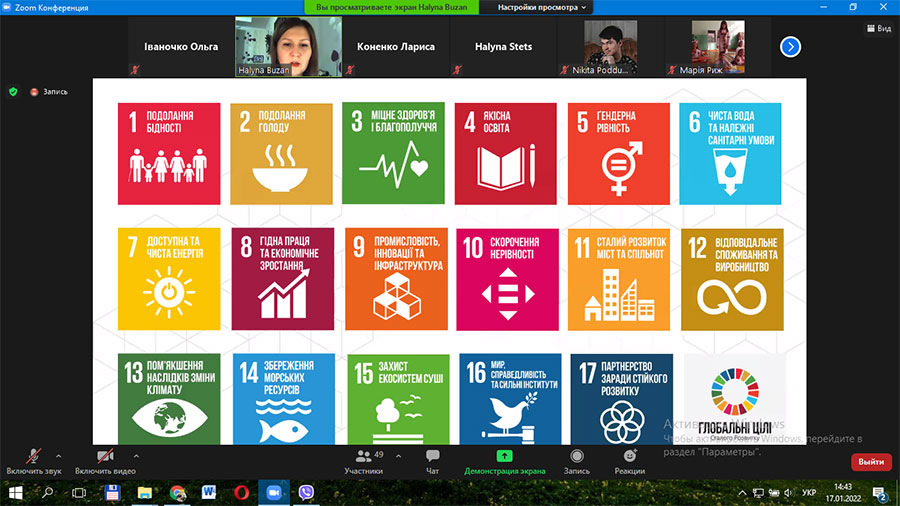Viewport: 900px width, 506px height.
Task: Click goal 8 Гідна праця tile
Action: [283, 279]
